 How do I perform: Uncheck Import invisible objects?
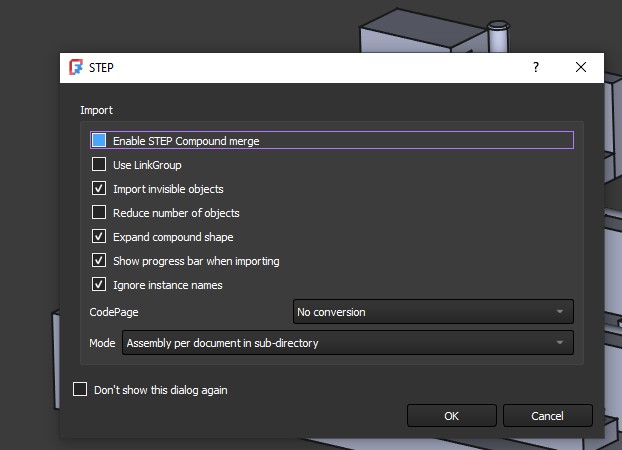click(99, 189)
